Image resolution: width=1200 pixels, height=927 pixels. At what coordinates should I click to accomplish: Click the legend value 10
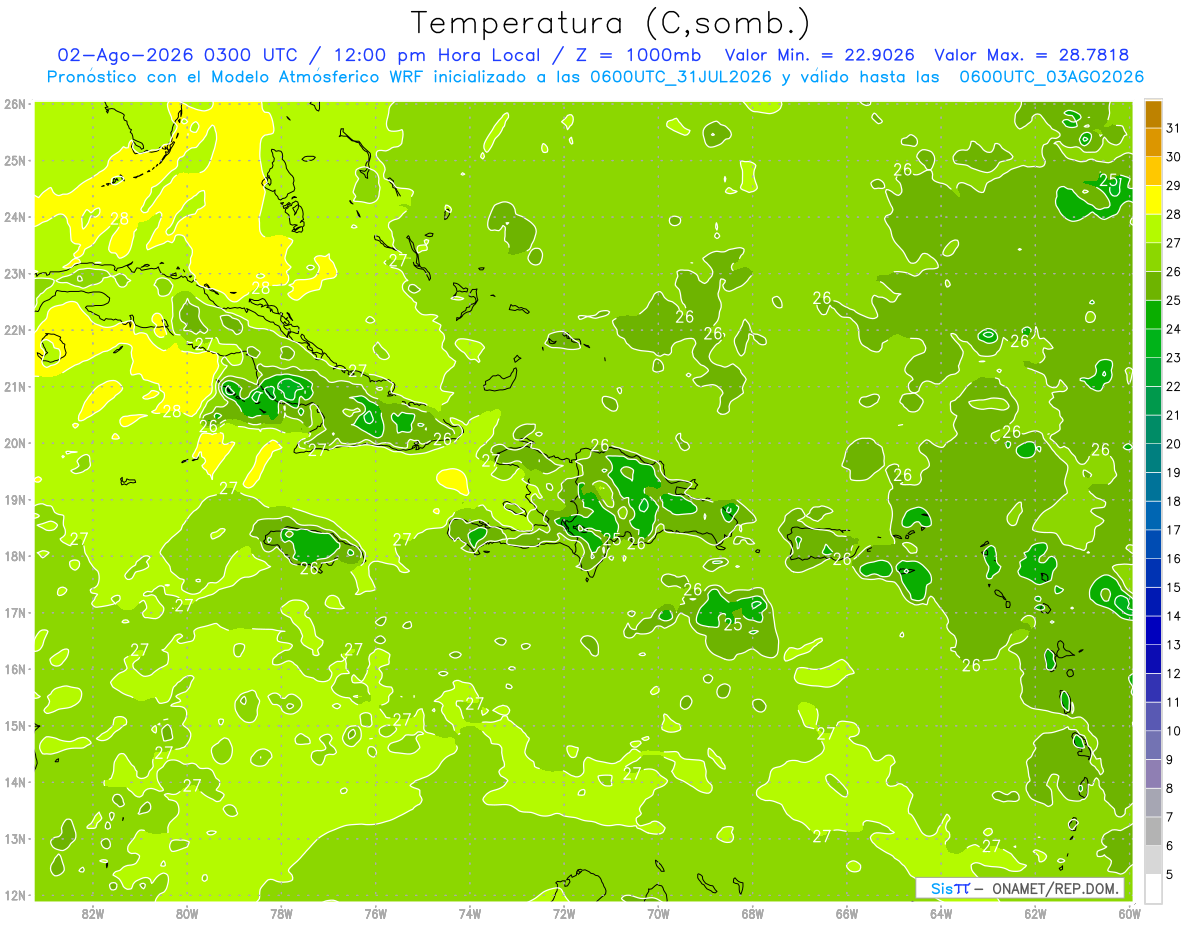point(1174,730)
